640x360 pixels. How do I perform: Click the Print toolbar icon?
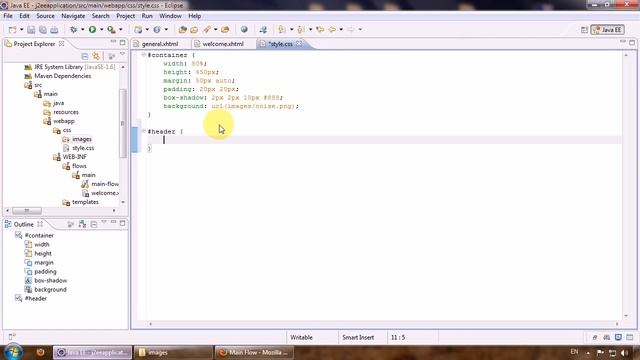pos(54,29)
